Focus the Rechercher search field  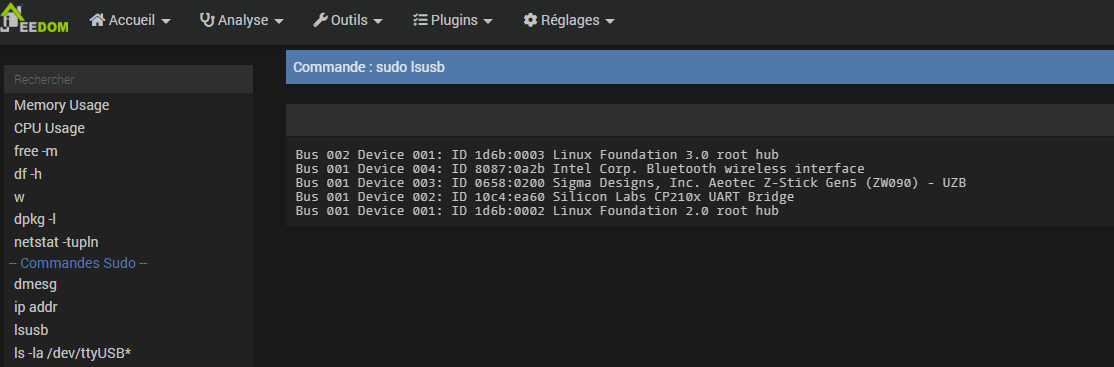129,80
